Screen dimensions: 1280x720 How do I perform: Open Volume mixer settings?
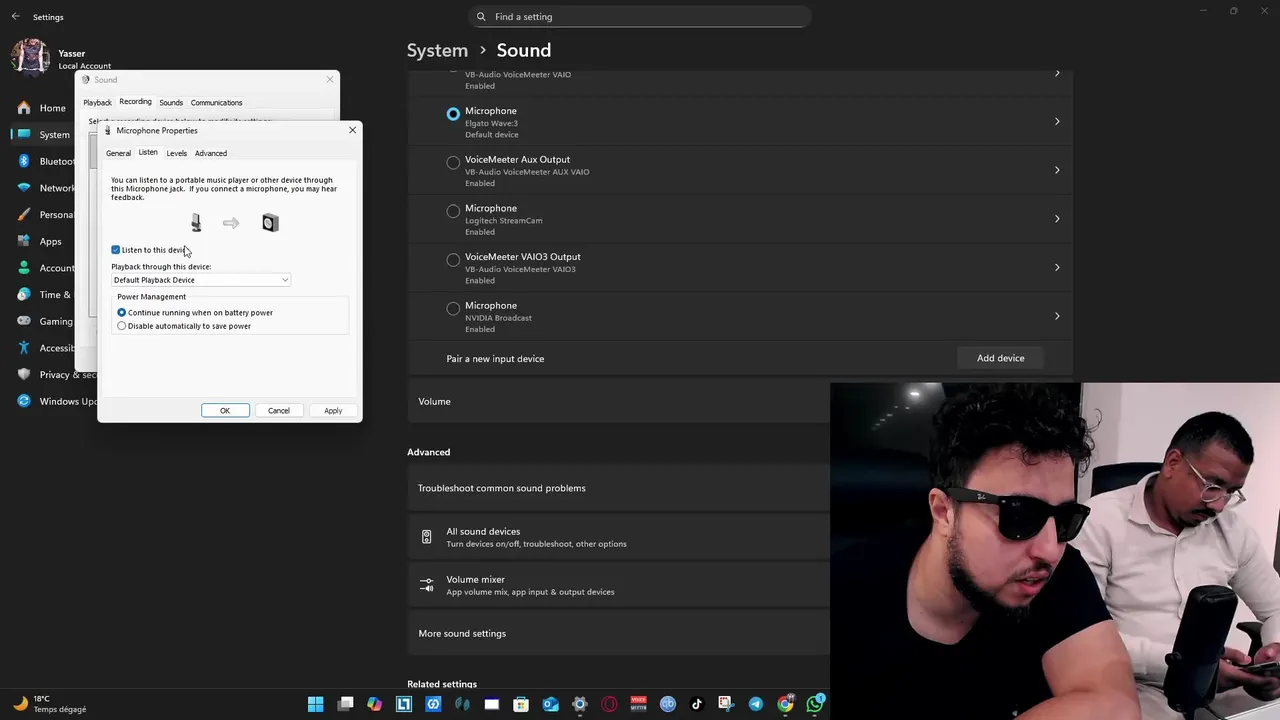pyautogui.click(x=618, y=586)
